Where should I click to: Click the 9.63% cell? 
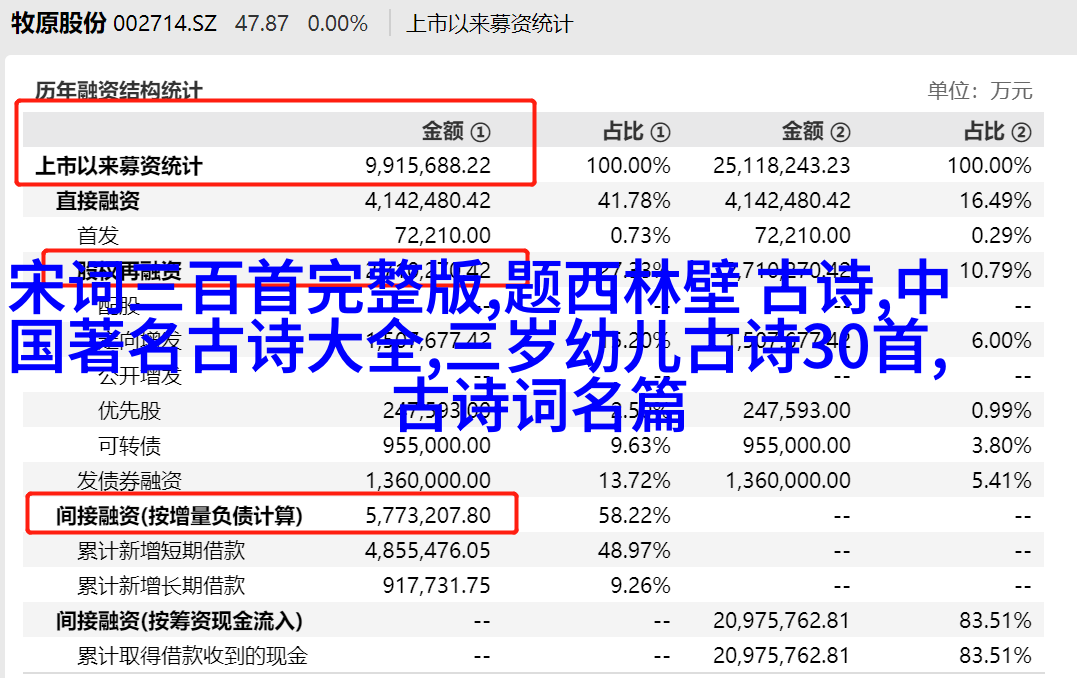point(640,446)
